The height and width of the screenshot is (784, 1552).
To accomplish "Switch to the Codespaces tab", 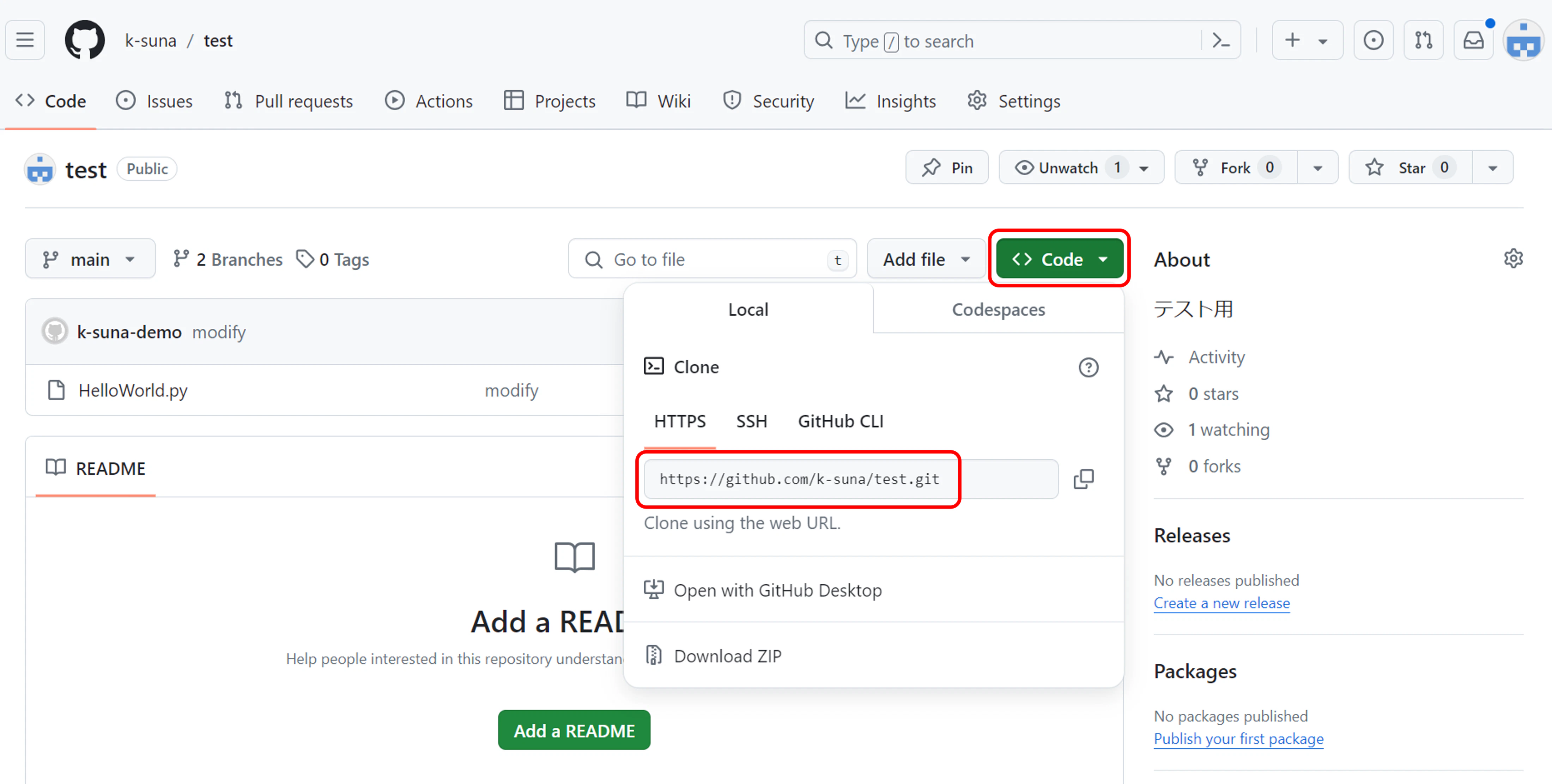I will click(998, 309).
